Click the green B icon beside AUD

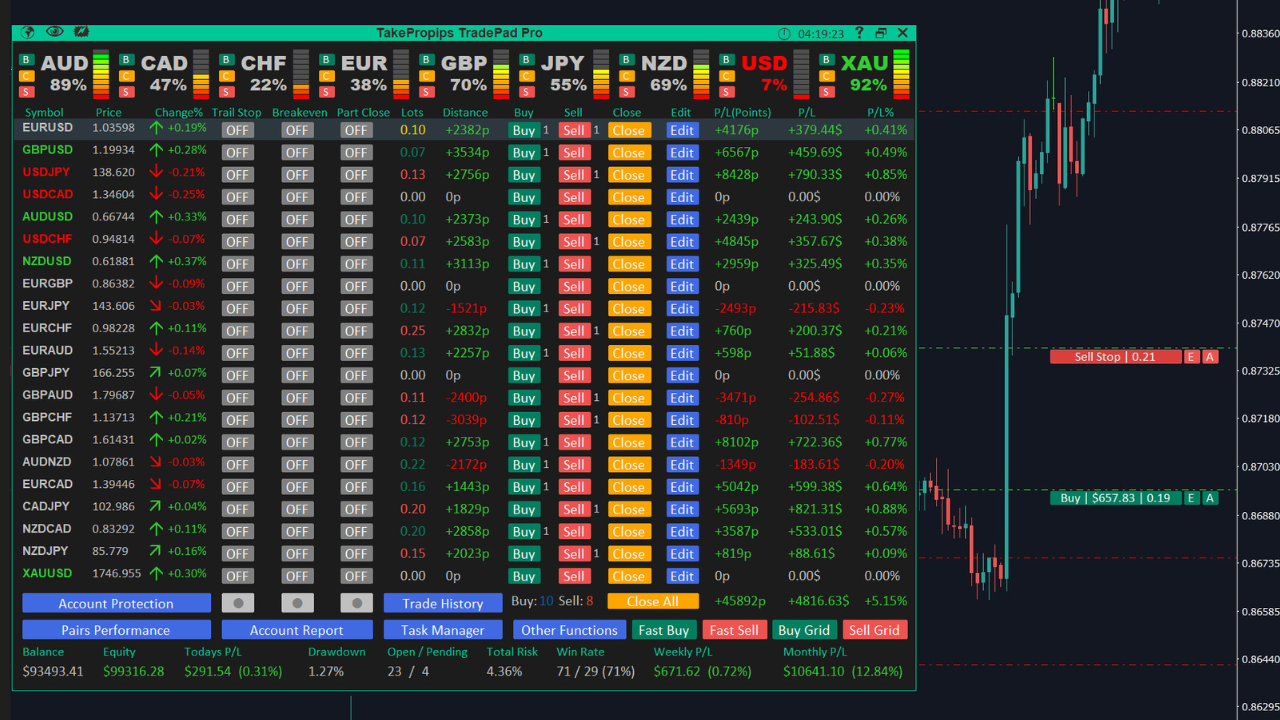pos(26,61)
